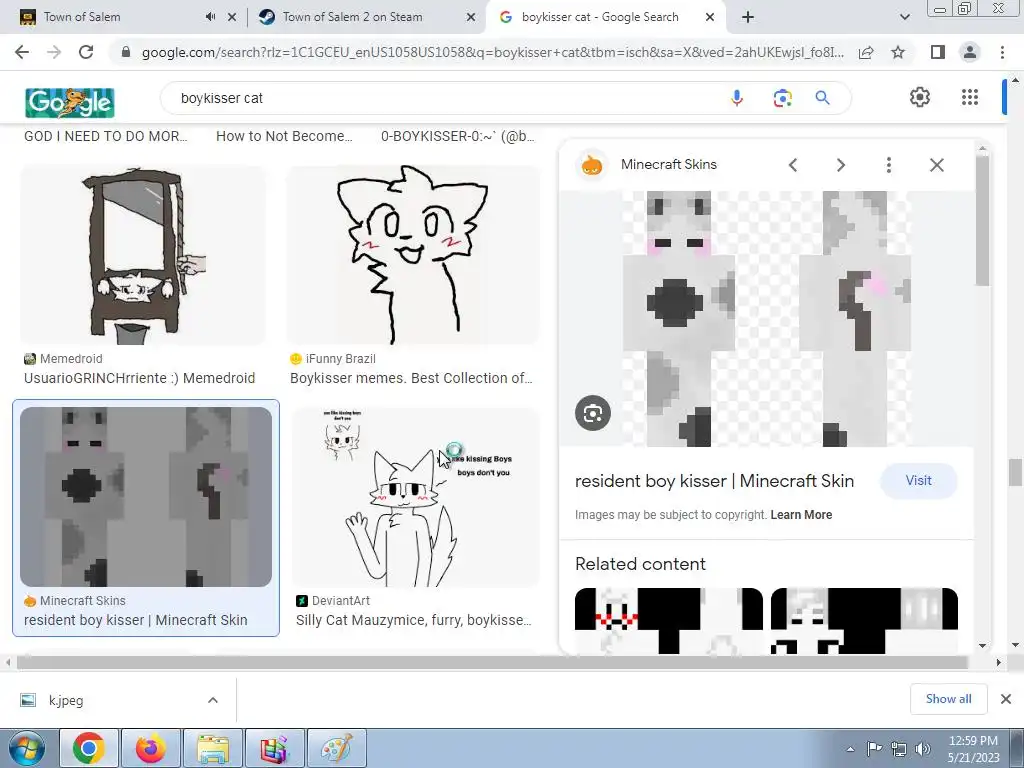The width and height of the screenshot is (1024, 768).
Task: Open the volume control in system tray
Action: (922, 749)
